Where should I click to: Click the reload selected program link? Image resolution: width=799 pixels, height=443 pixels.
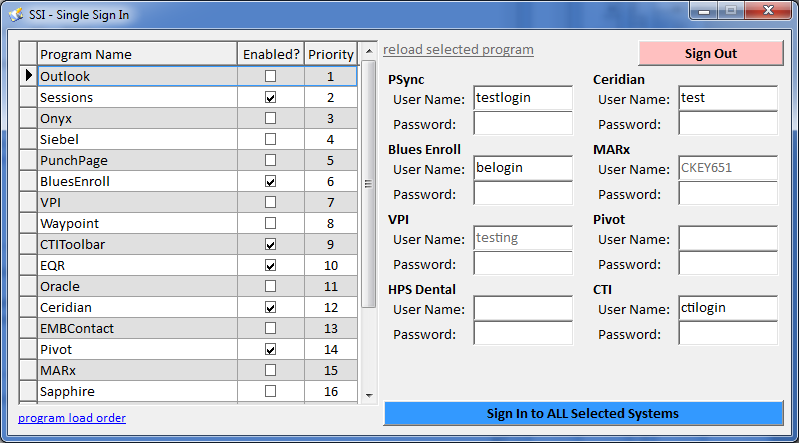point(458,49)
